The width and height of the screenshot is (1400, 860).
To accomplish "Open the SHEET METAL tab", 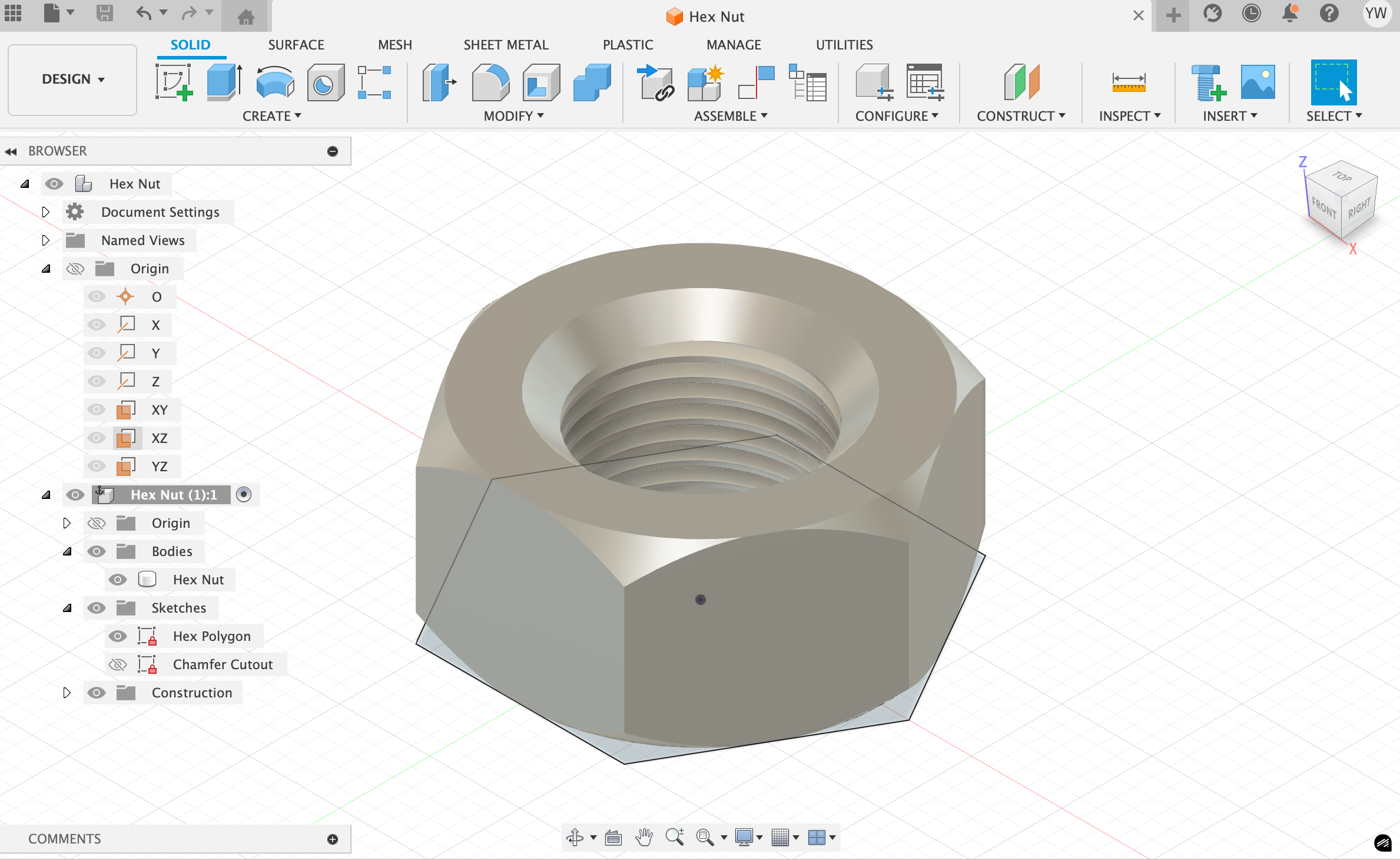I will [505, 45].
